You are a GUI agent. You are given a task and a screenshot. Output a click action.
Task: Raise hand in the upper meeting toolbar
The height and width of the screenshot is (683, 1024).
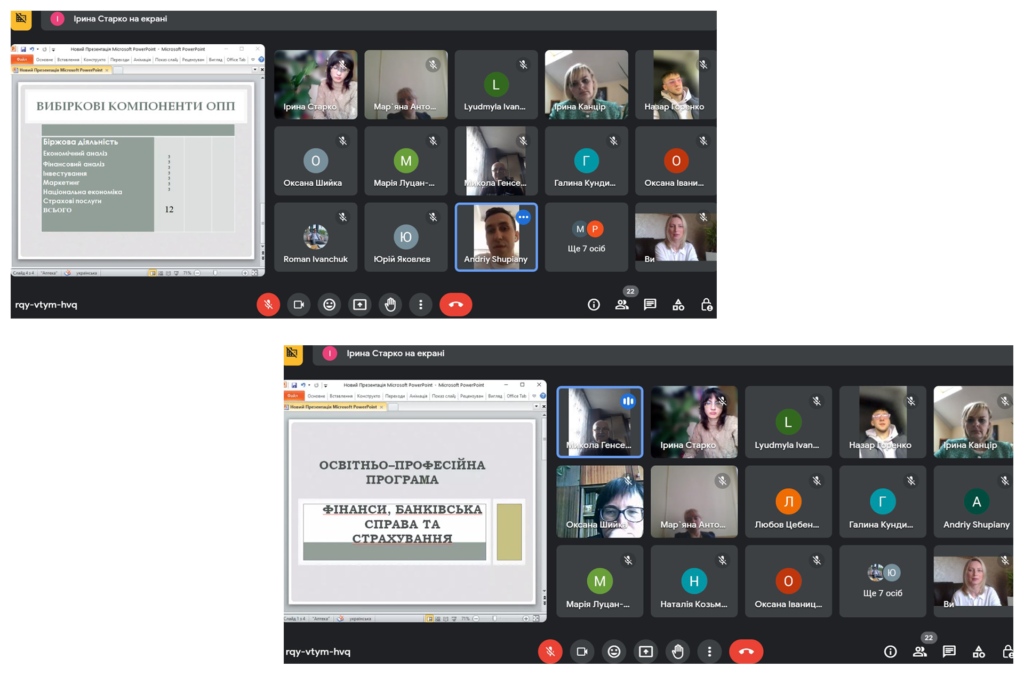point(390,304)
